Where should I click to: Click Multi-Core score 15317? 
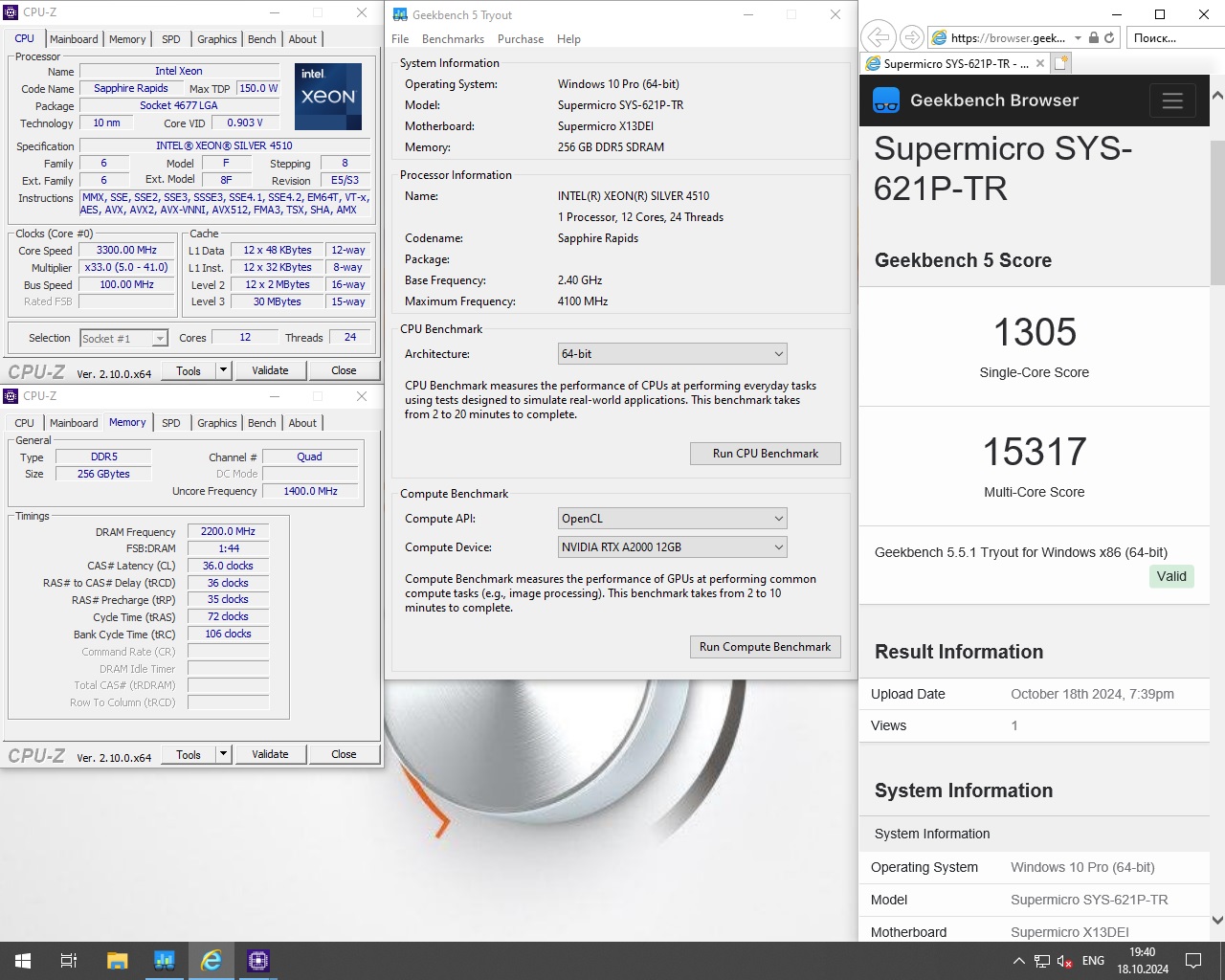(1035, 452)
